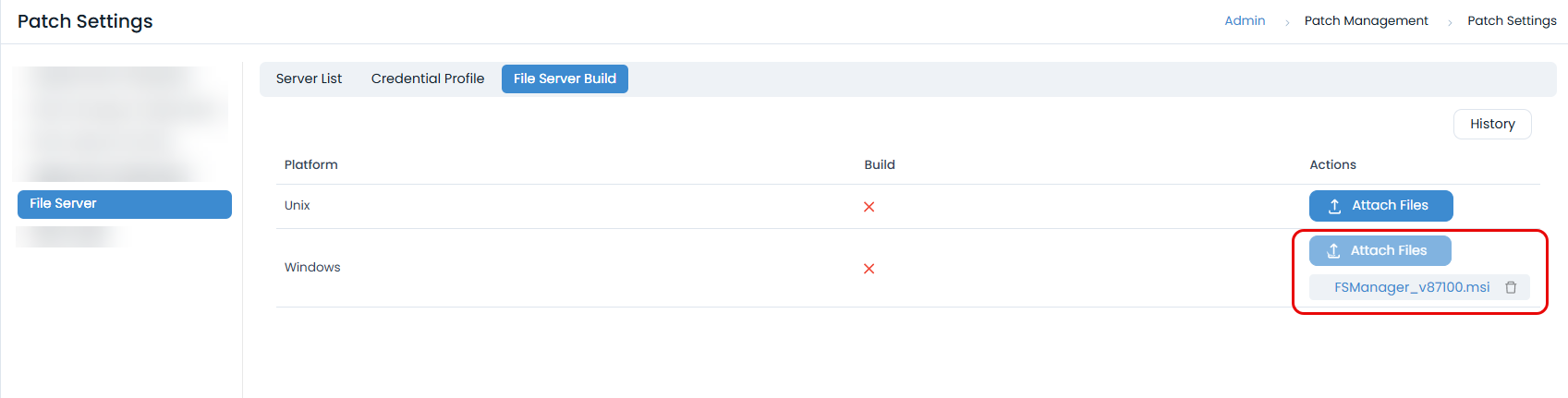
Task: Click the breadcrumb chevron after Patch Management
Action: click(1449, 22)
